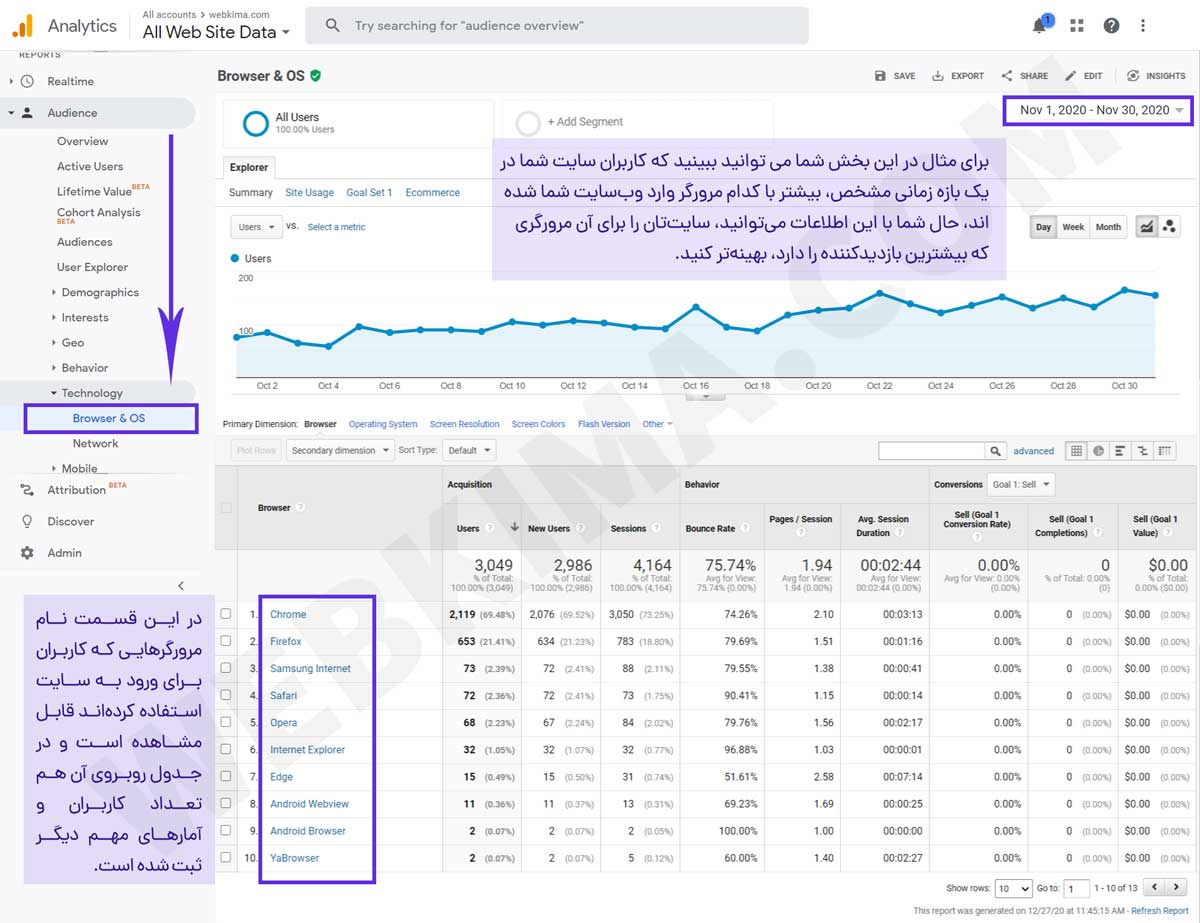1200x923 pixels.
Task: Switch chart to Week view
Action: tap(1073, 227)
